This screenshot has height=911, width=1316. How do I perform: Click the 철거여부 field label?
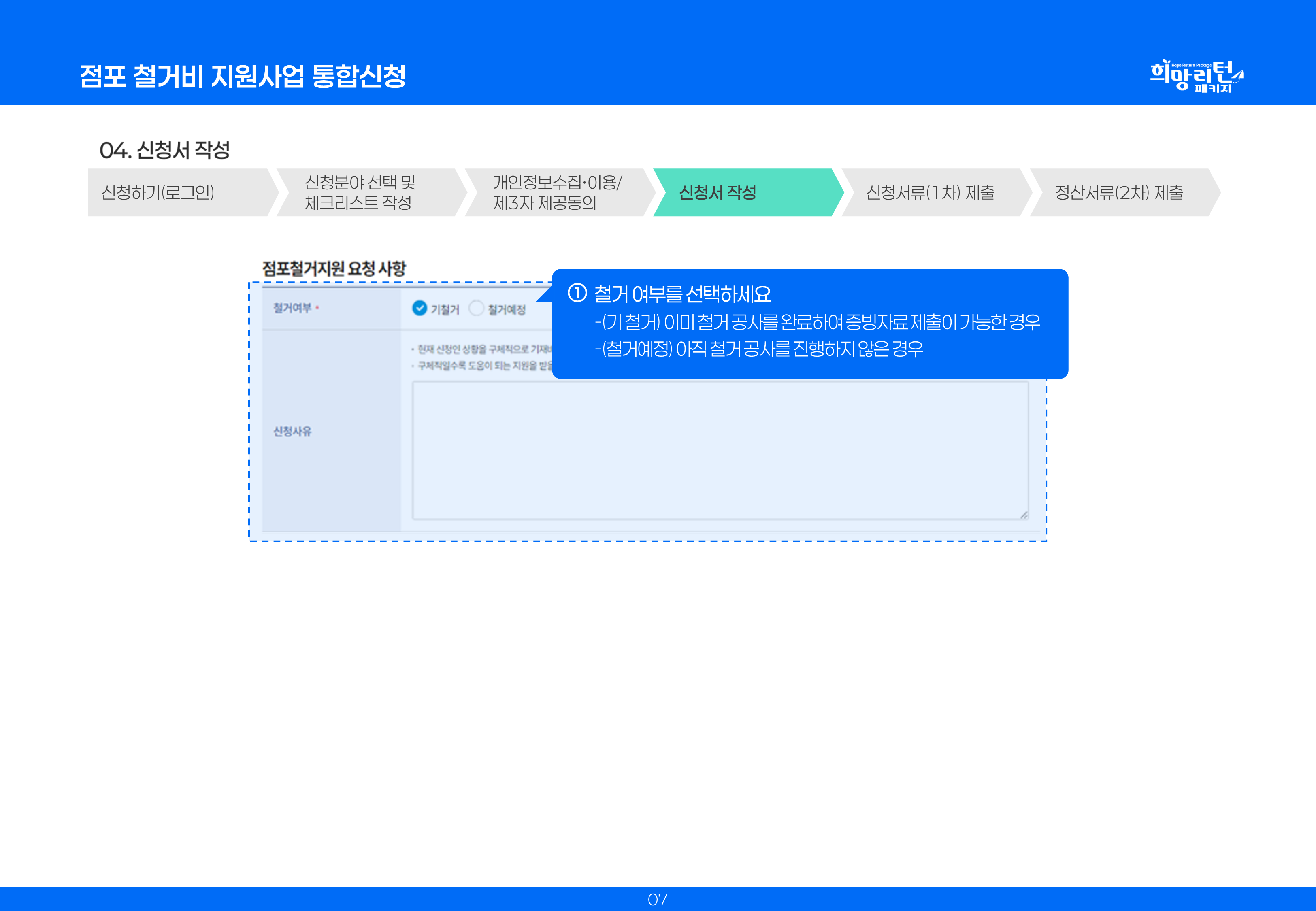(292, 308)
